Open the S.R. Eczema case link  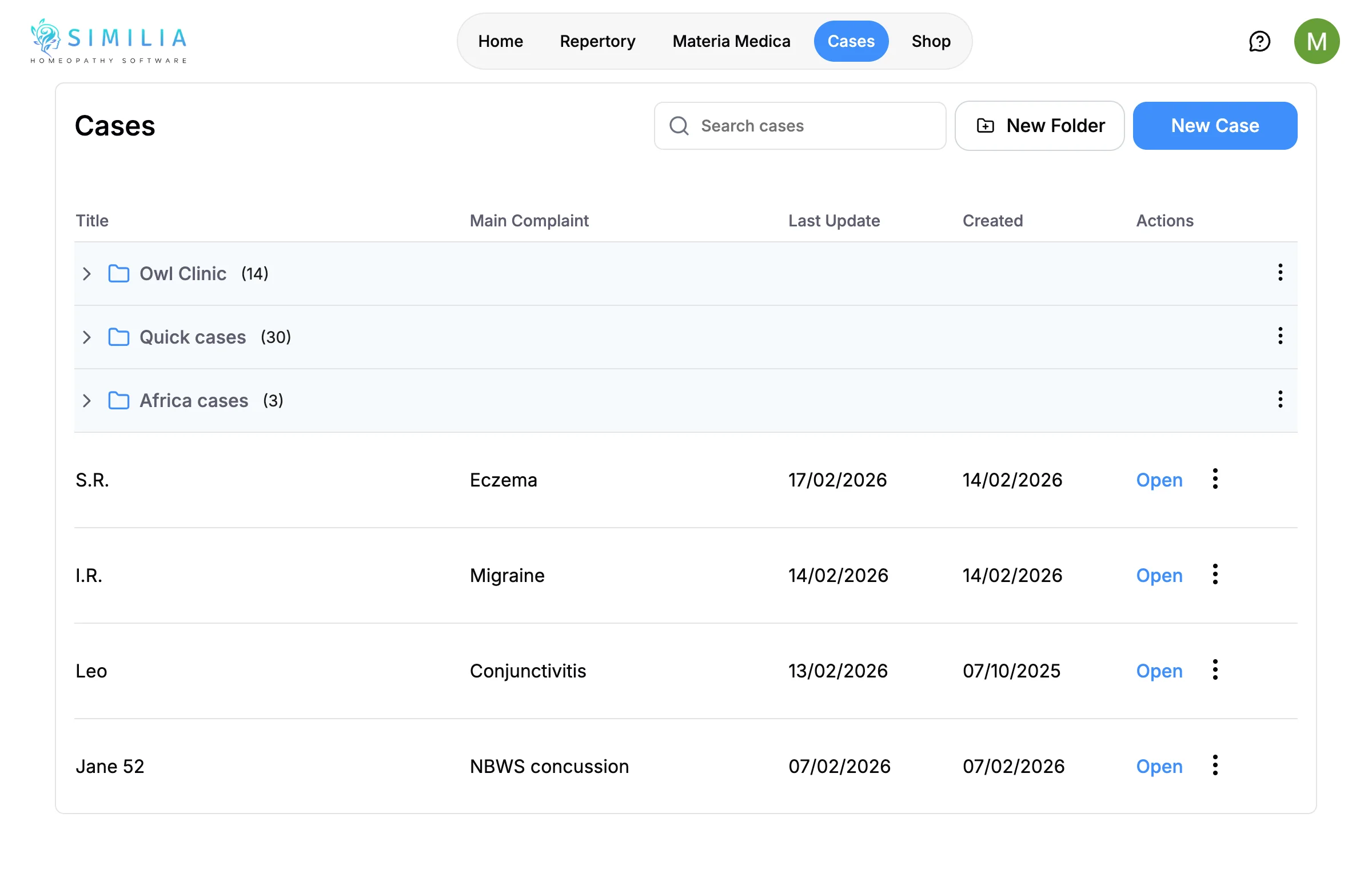(x=1159, y=480)
